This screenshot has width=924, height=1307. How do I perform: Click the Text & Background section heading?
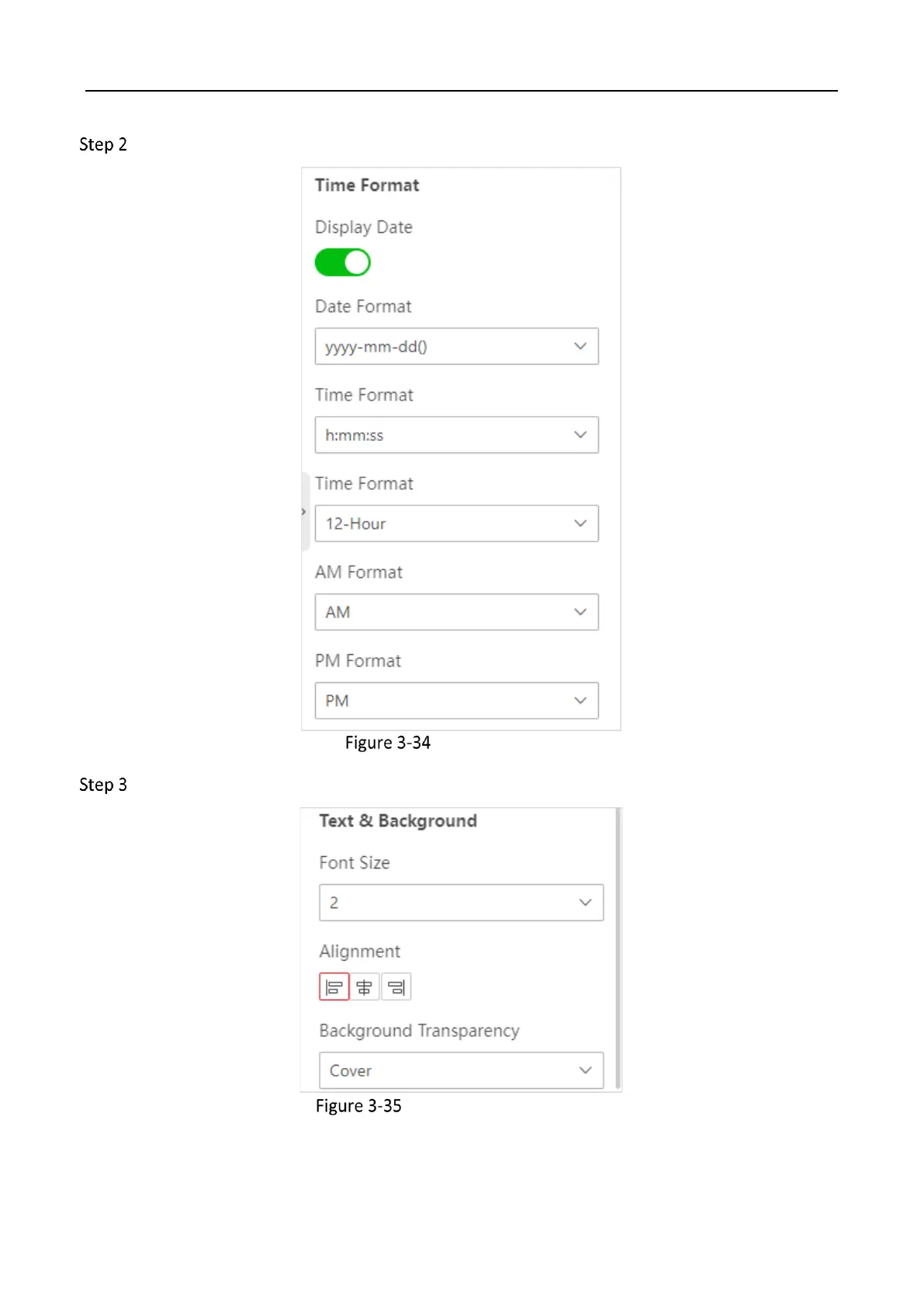click(398, 820)
